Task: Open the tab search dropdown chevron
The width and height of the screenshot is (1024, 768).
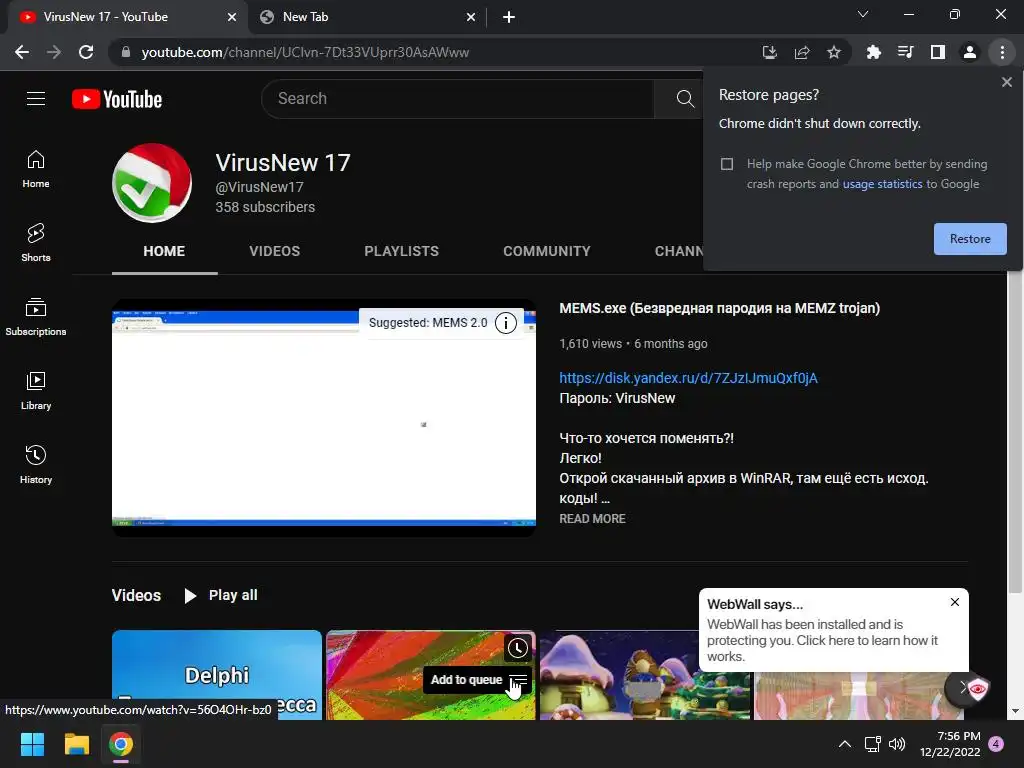Action: click(x=863, y=14)
